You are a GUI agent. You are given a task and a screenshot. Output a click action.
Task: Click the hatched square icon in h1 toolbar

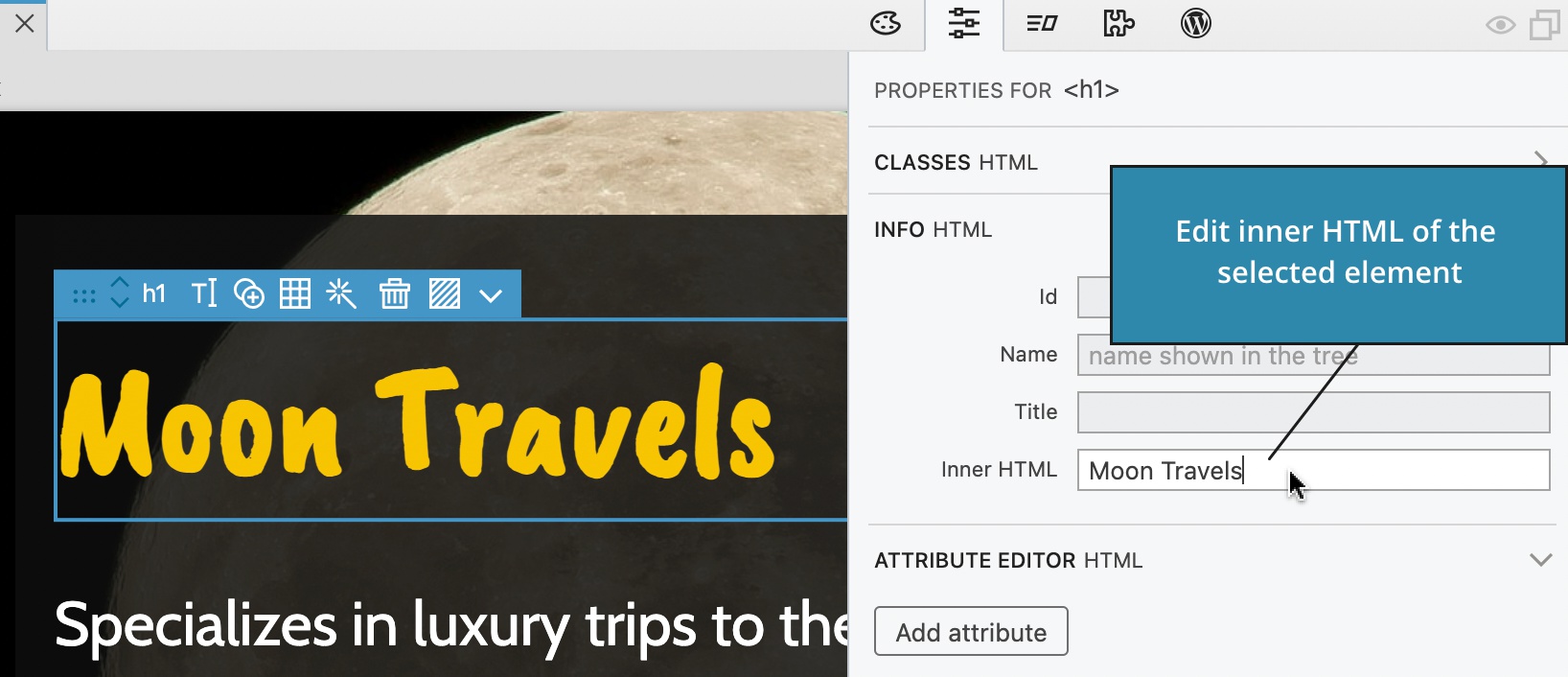[x=445, y=293]
